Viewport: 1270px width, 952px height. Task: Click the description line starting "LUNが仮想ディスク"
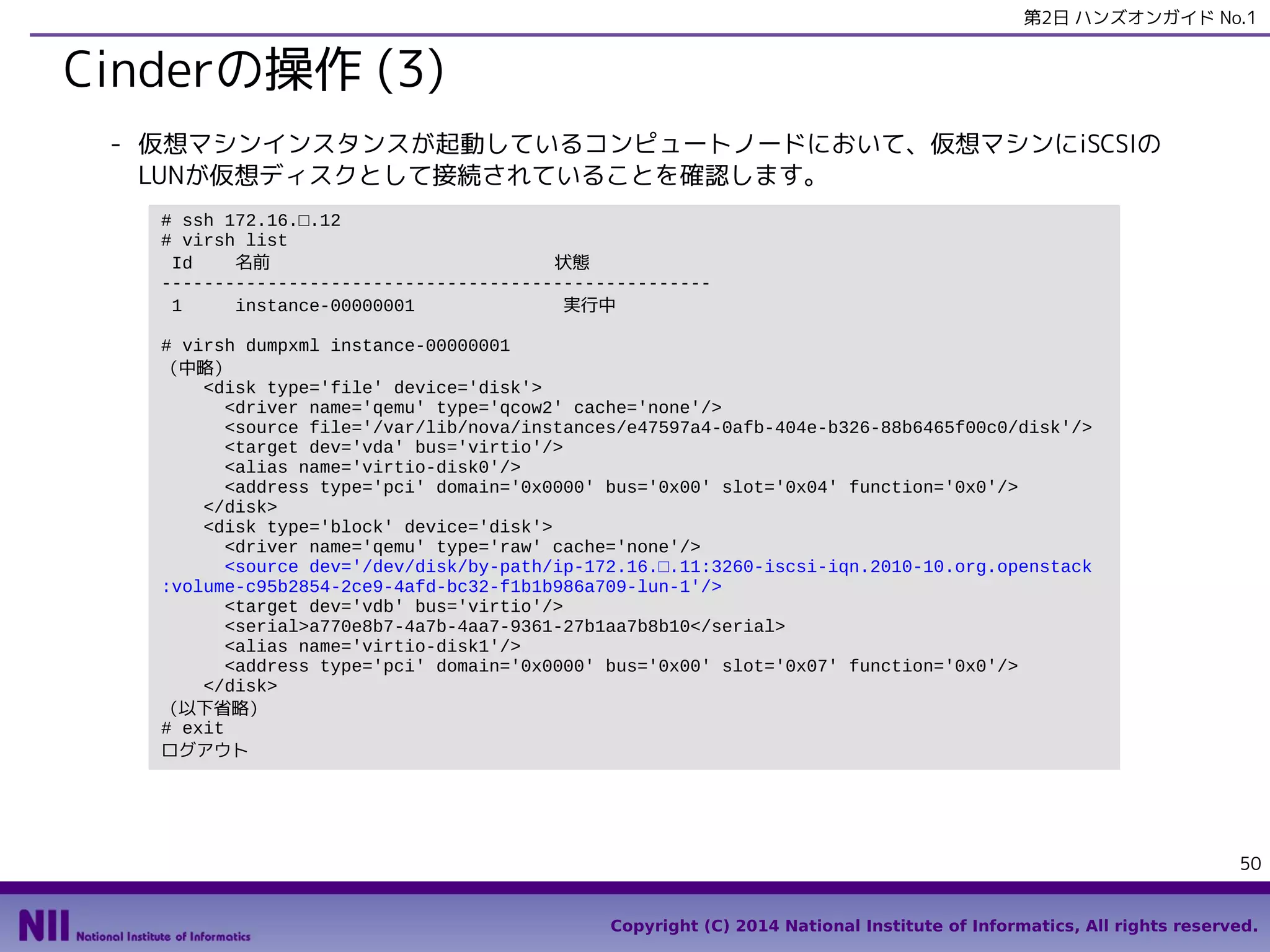pyautogui.click(x=477, y=175)
